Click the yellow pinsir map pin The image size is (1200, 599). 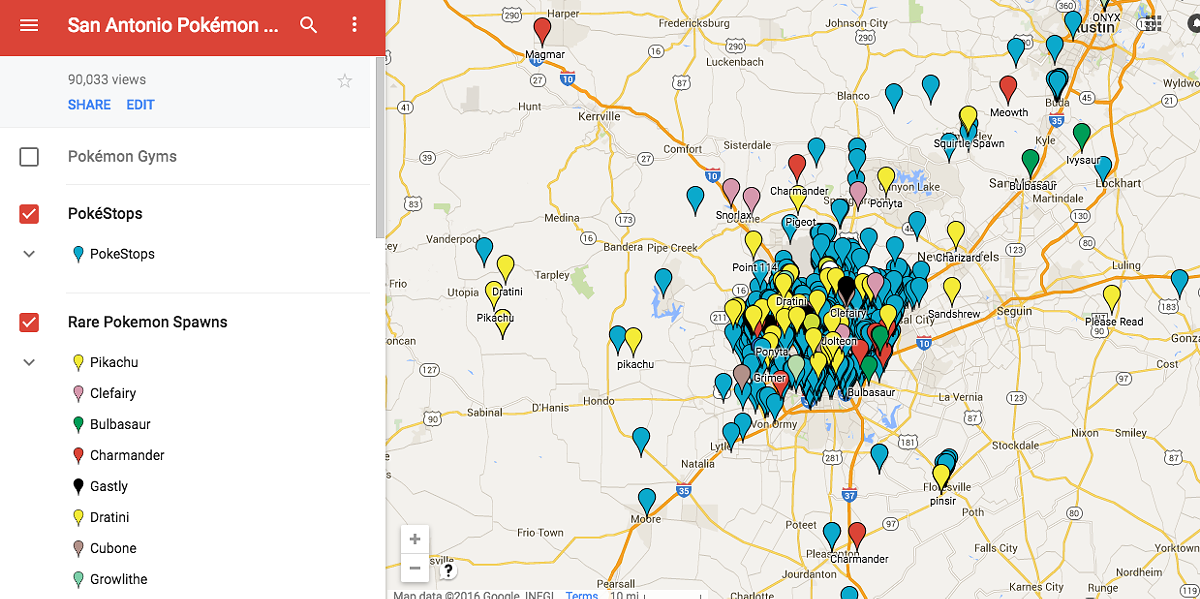[x=941, y=478]
